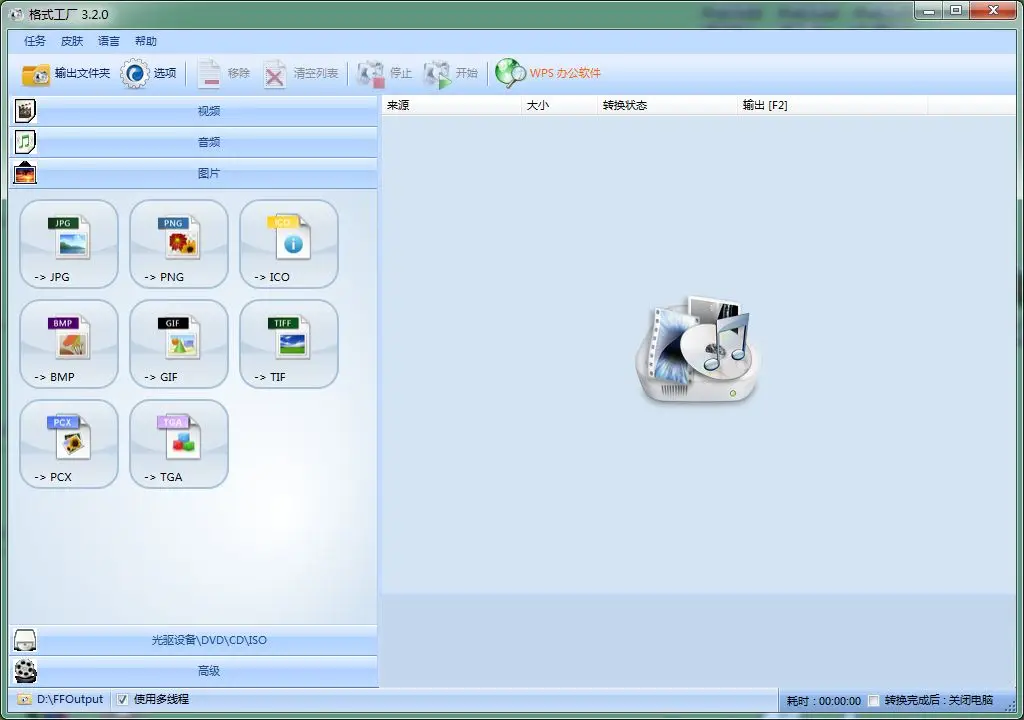This screenshot has height=720, width=1024.
Task: Click the ICO conversion icon
Action: pos(289,244)
